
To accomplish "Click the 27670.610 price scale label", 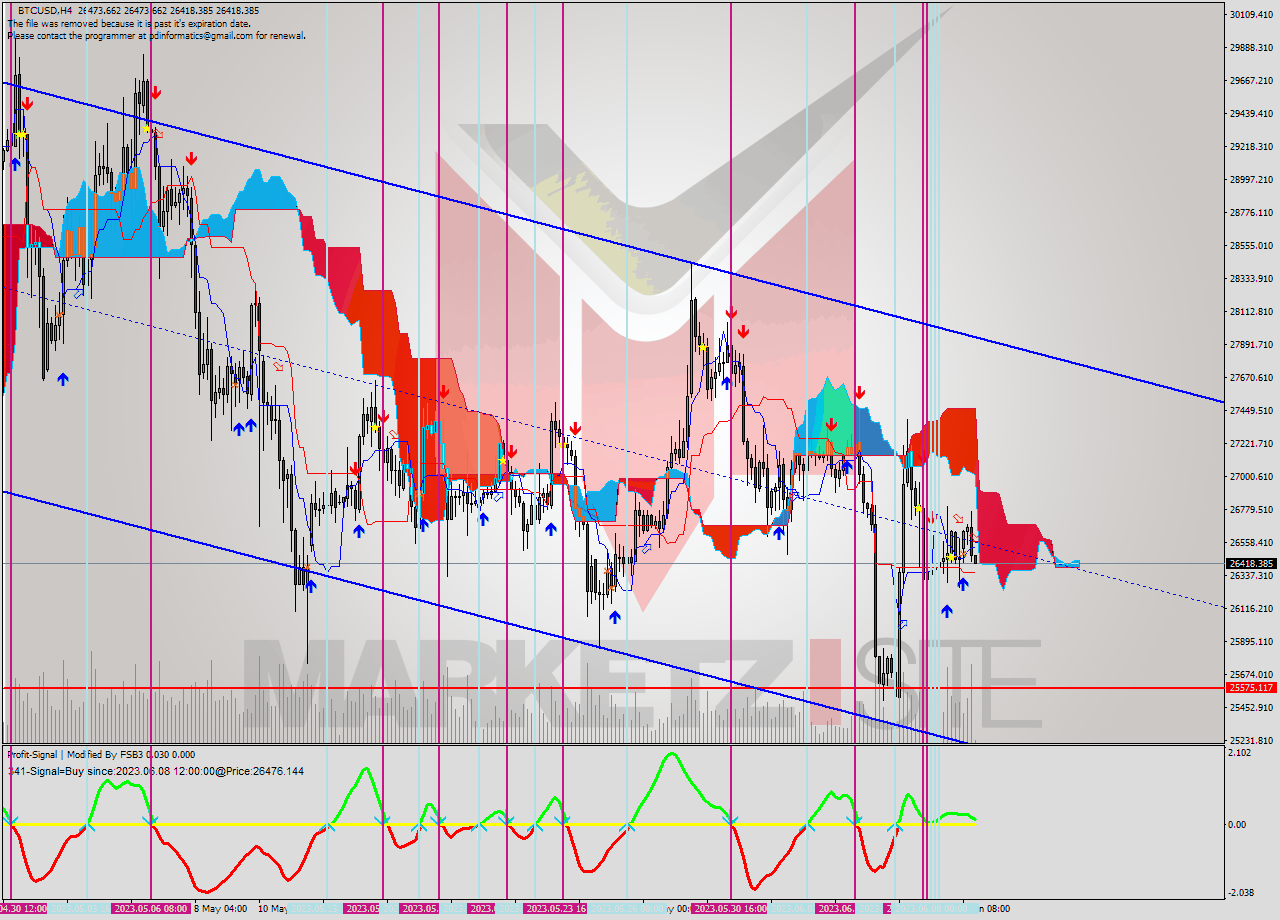I will pos(1251,377).
